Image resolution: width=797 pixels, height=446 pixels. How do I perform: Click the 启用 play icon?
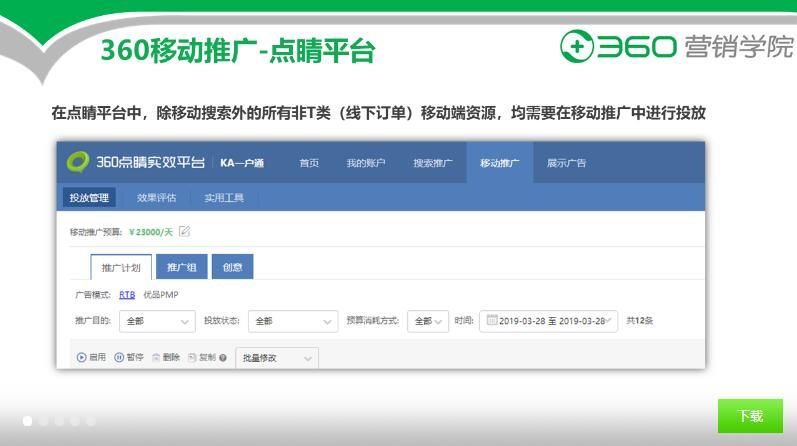81,358
